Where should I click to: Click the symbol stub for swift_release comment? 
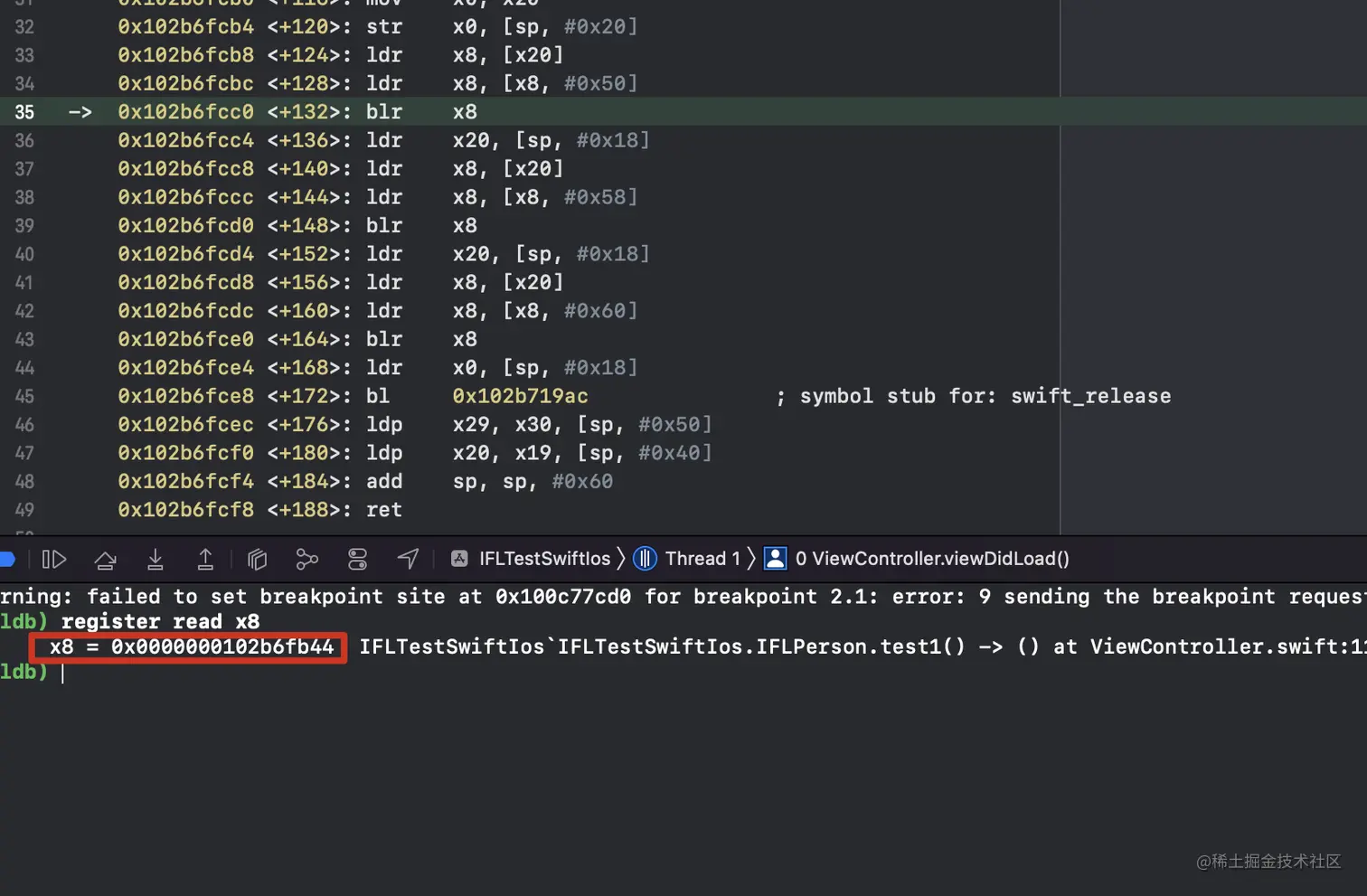point(973,396)
